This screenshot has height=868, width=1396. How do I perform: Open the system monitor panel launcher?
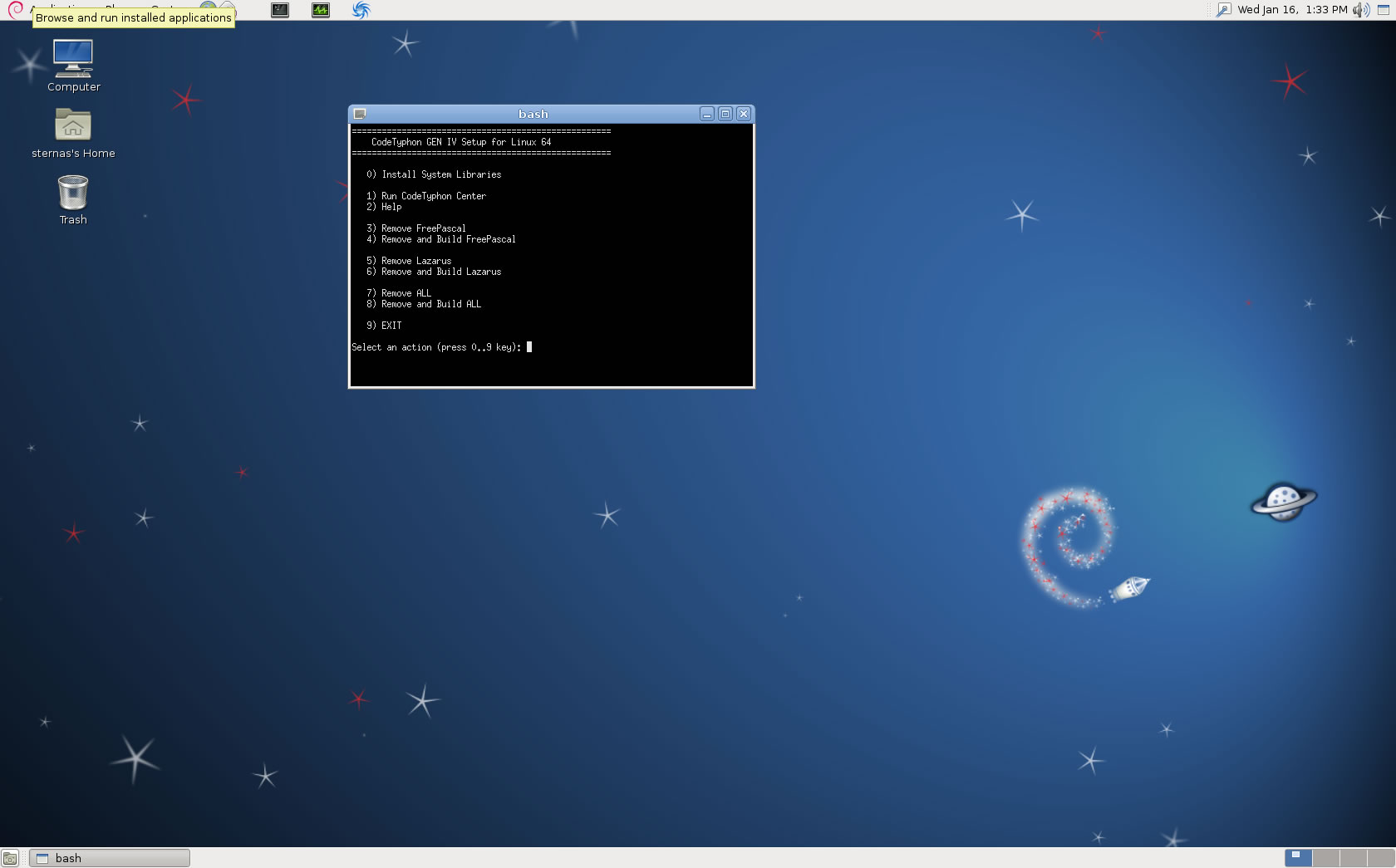click(321, 10)
